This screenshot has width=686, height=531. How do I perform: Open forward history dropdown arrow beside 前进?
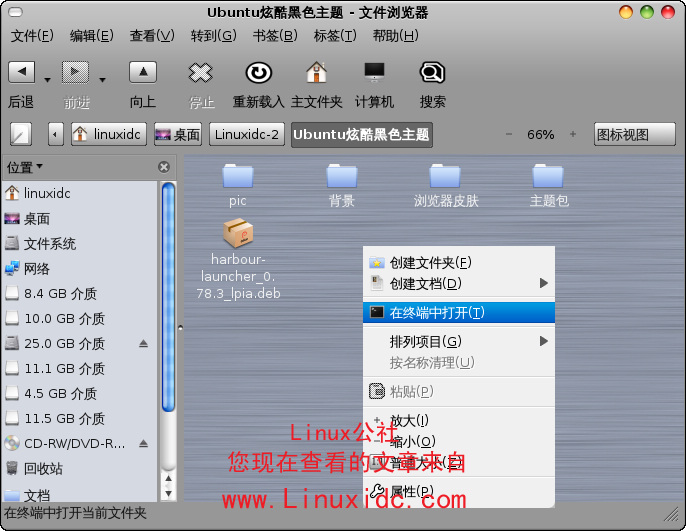(102, 80)
